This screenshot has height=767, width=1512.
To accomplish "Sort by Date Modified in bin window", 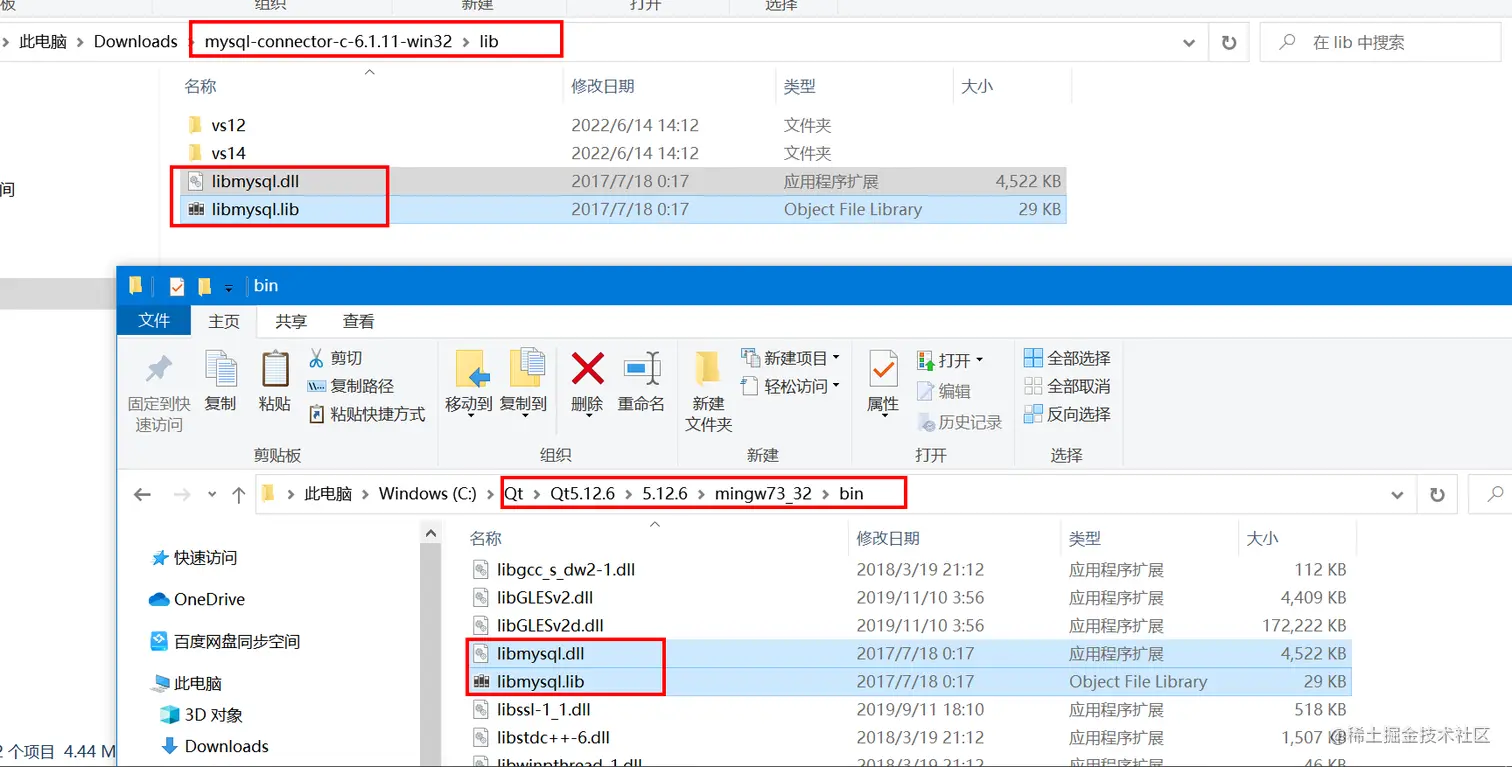I will pos(888,538).
